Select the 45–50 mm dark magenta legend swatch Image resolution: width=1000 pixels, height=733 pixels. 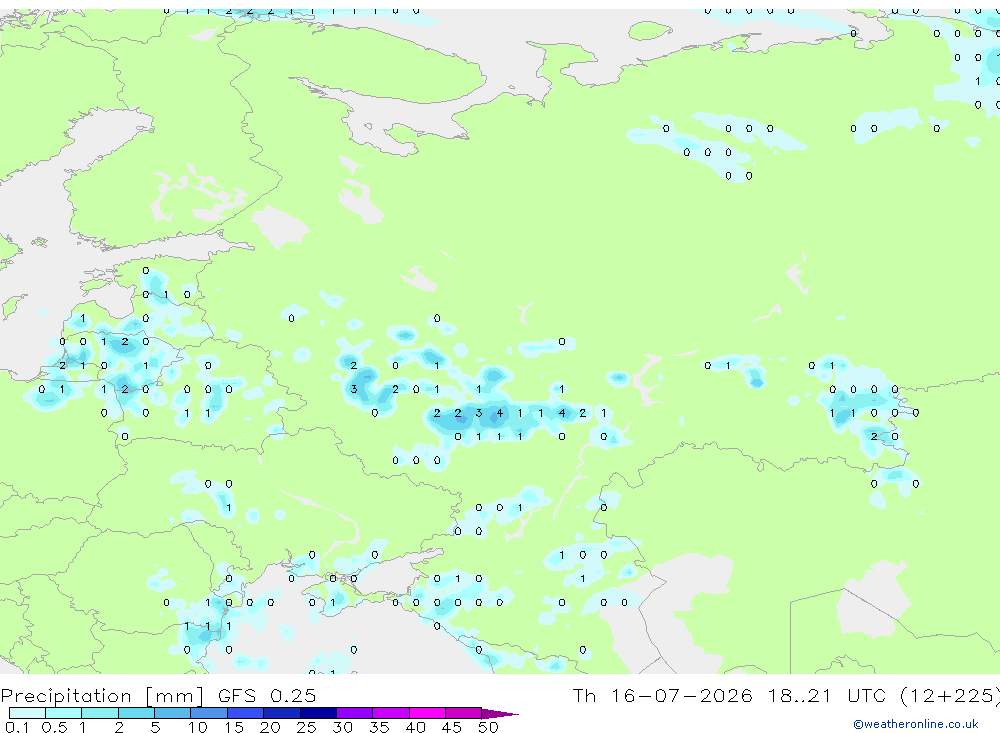[x=464, y=713]
